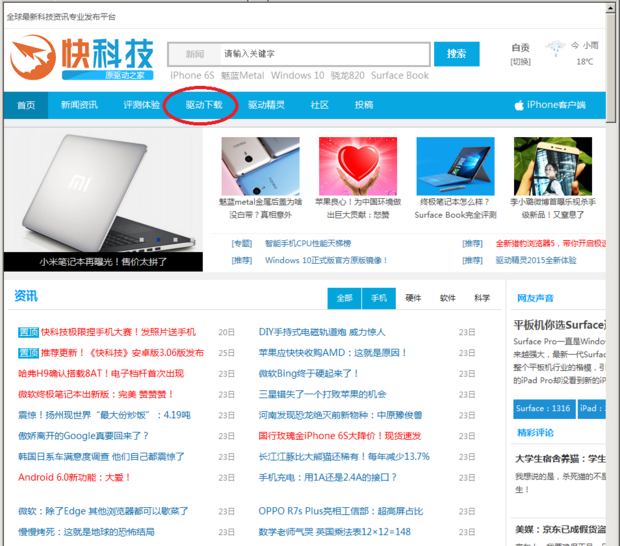Screen dimensions: 620x546
Task: Open the 驱动精灵 nav item
Action: (267, 105)
